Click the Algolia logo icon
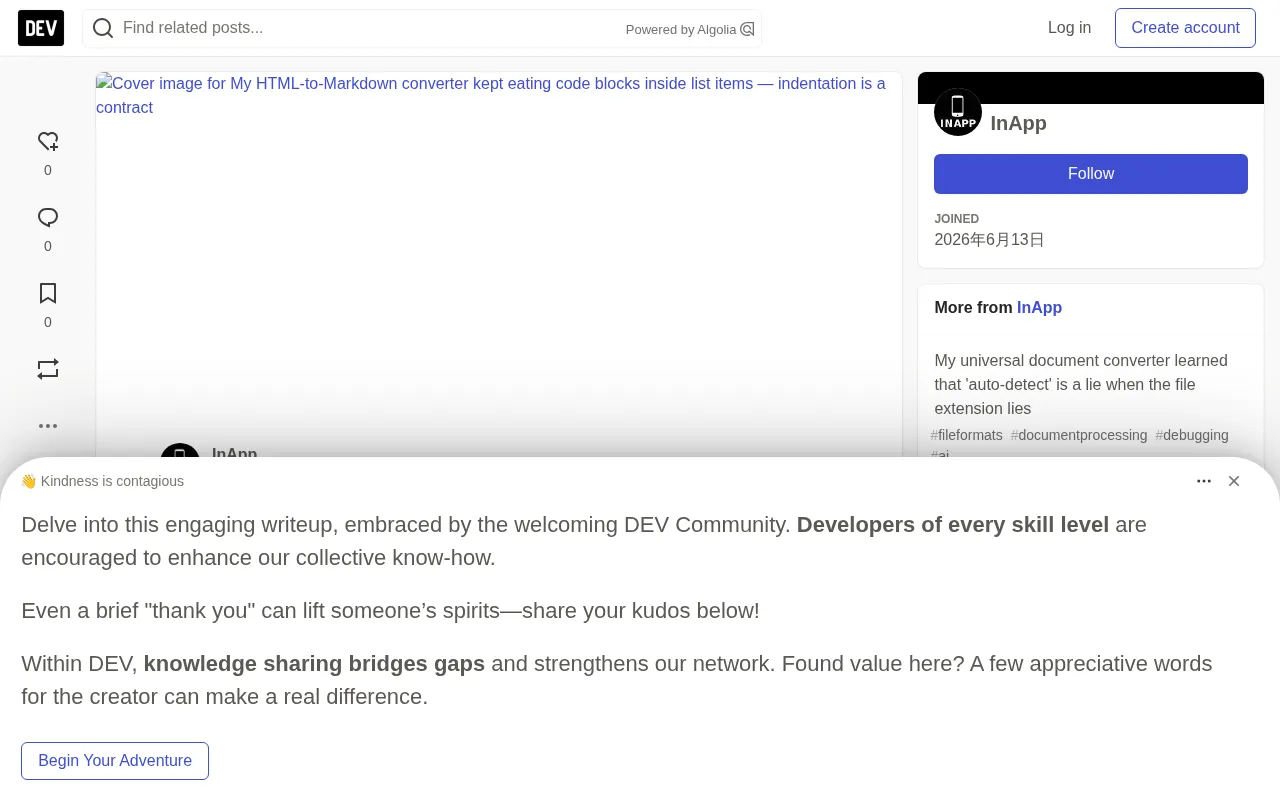This screenshot has height=800, width=1280. click(747, 29)
